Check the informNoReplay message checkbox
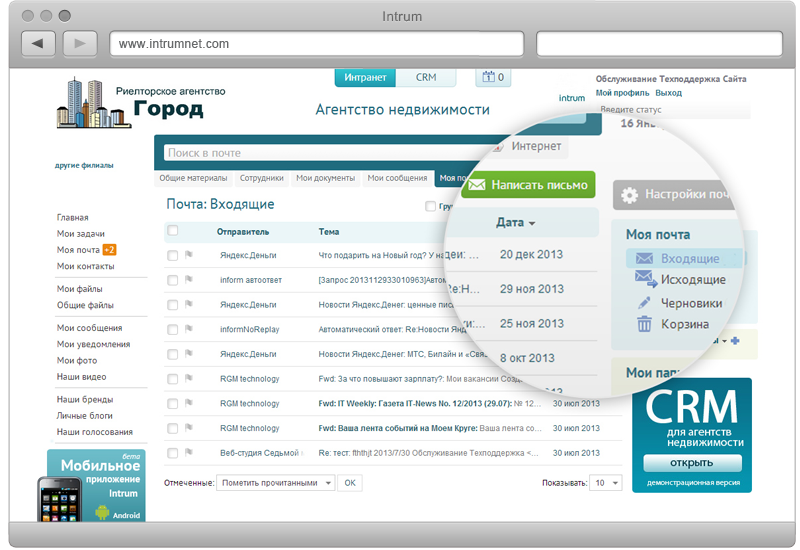 [173, 330]
